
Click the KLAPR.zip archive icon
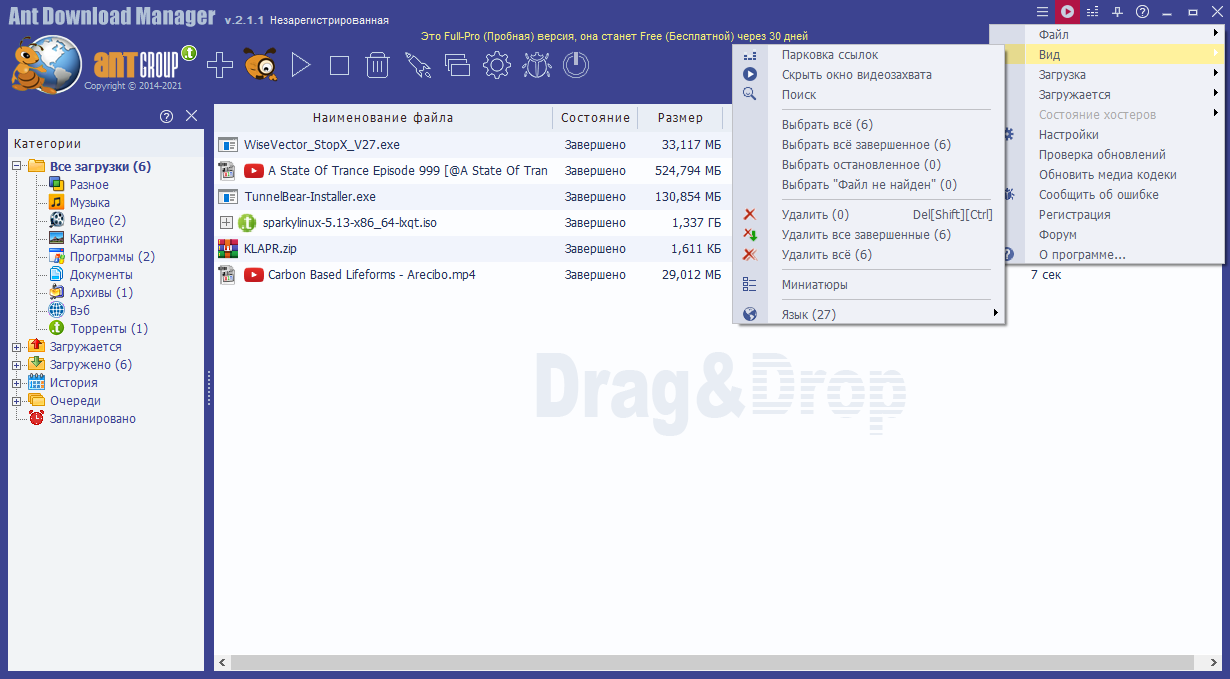227,248
